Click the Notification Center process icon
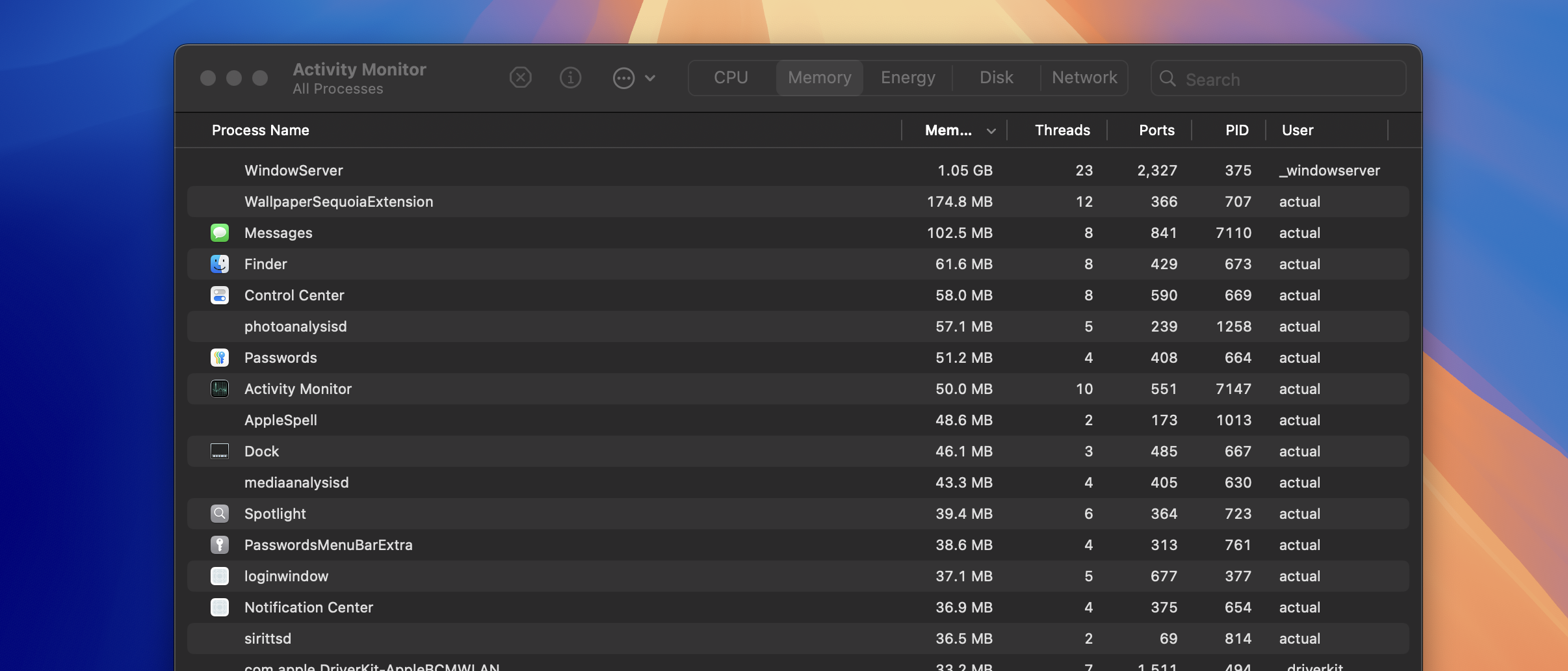 tap(220, 607)
